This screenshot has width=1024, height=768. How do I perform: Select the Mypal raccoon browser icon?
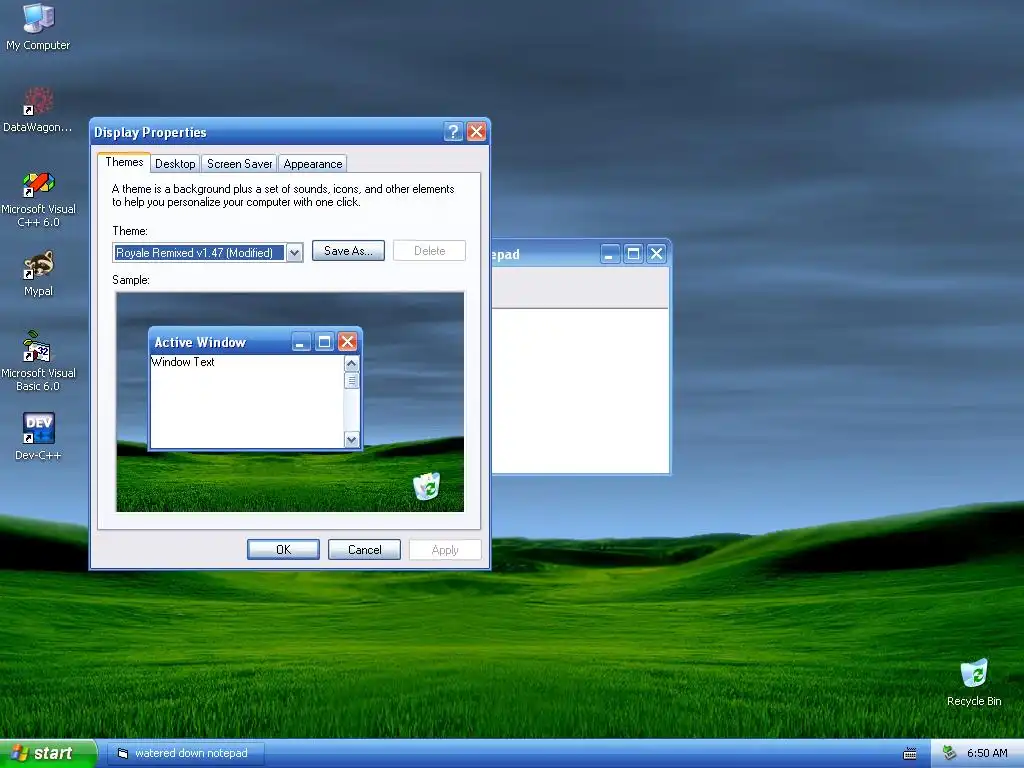[38, 274]
